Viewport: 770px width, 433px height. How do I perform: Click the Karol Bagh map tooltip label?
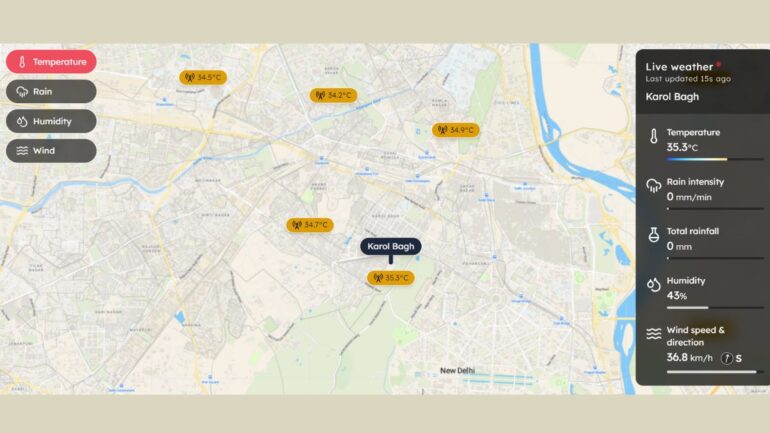(x=391, y=246)
